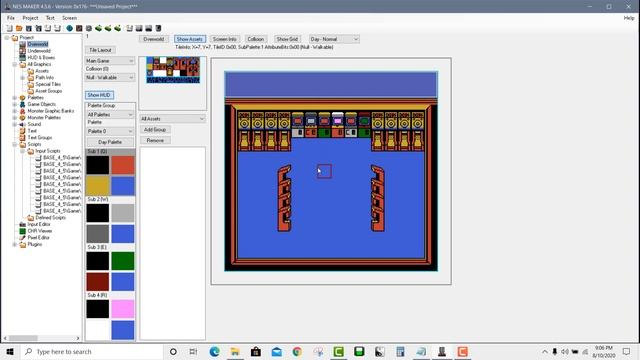Open the Null - Walkable collision dropdown
640x360 pixels.
pos(110,78)
